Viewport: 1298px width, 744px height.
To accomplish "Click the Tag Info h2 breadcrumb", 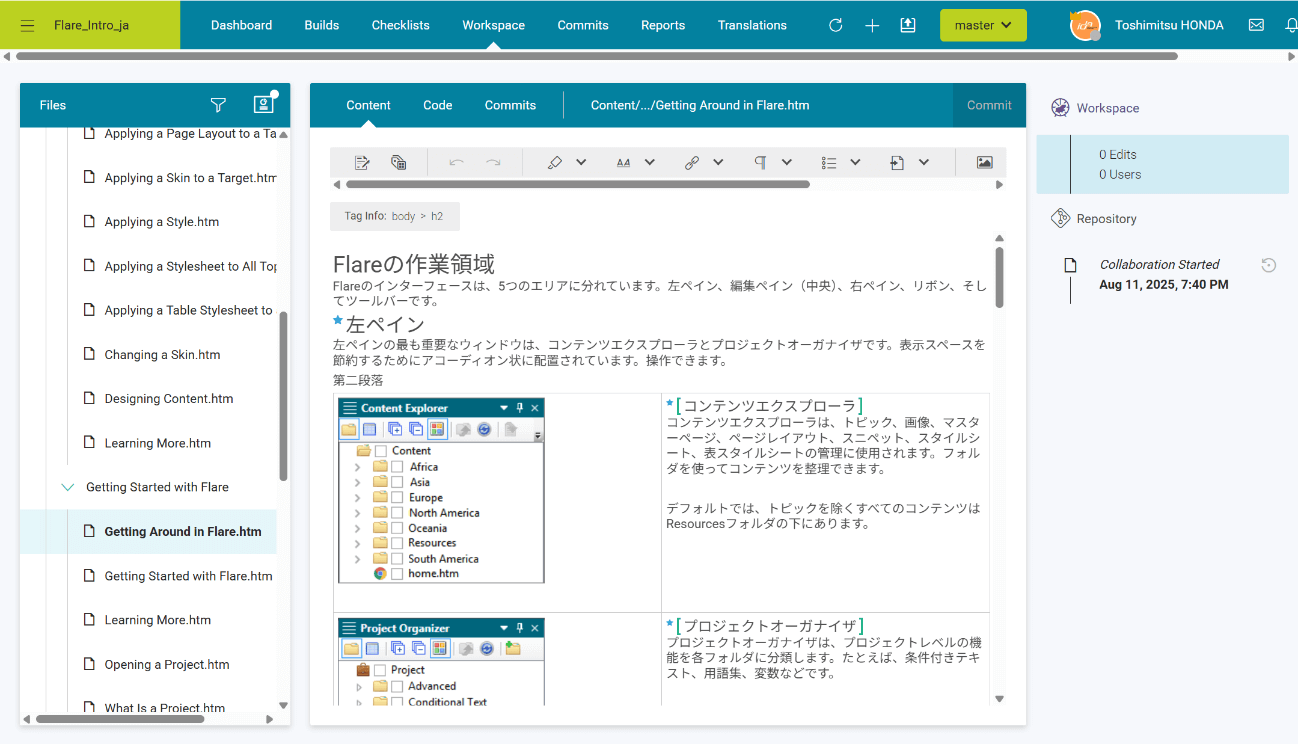I will click(437, 216).
